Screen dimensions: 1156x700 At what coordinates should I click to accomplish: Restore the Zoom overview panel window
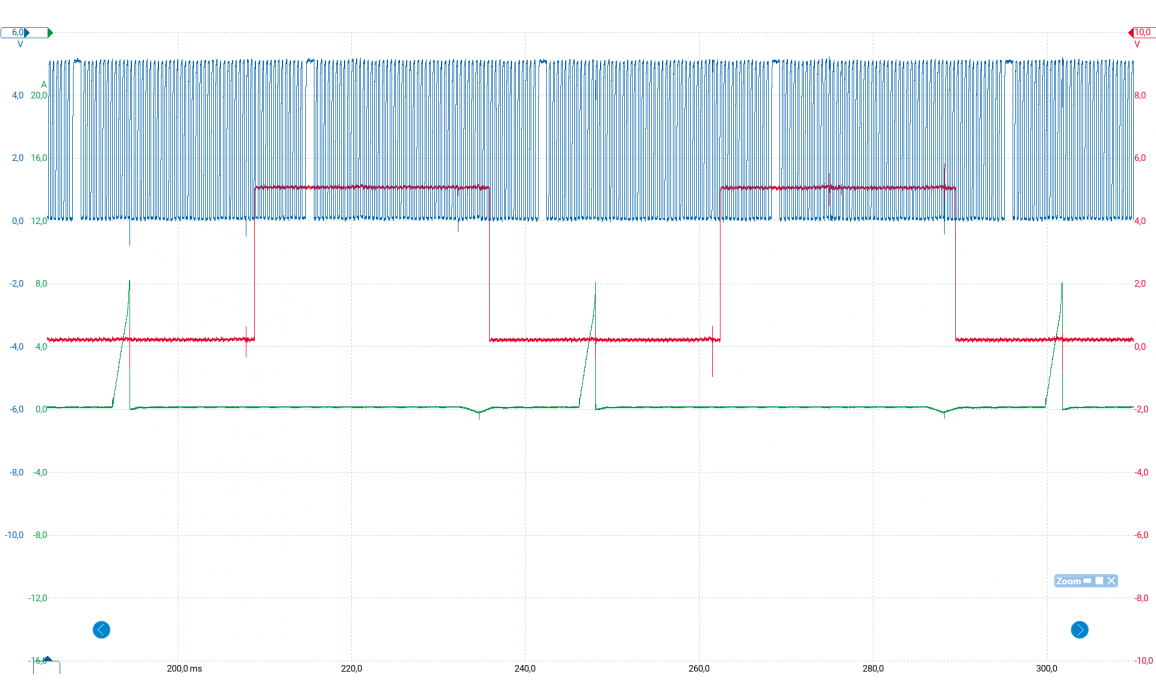(x=1098, y=581)
